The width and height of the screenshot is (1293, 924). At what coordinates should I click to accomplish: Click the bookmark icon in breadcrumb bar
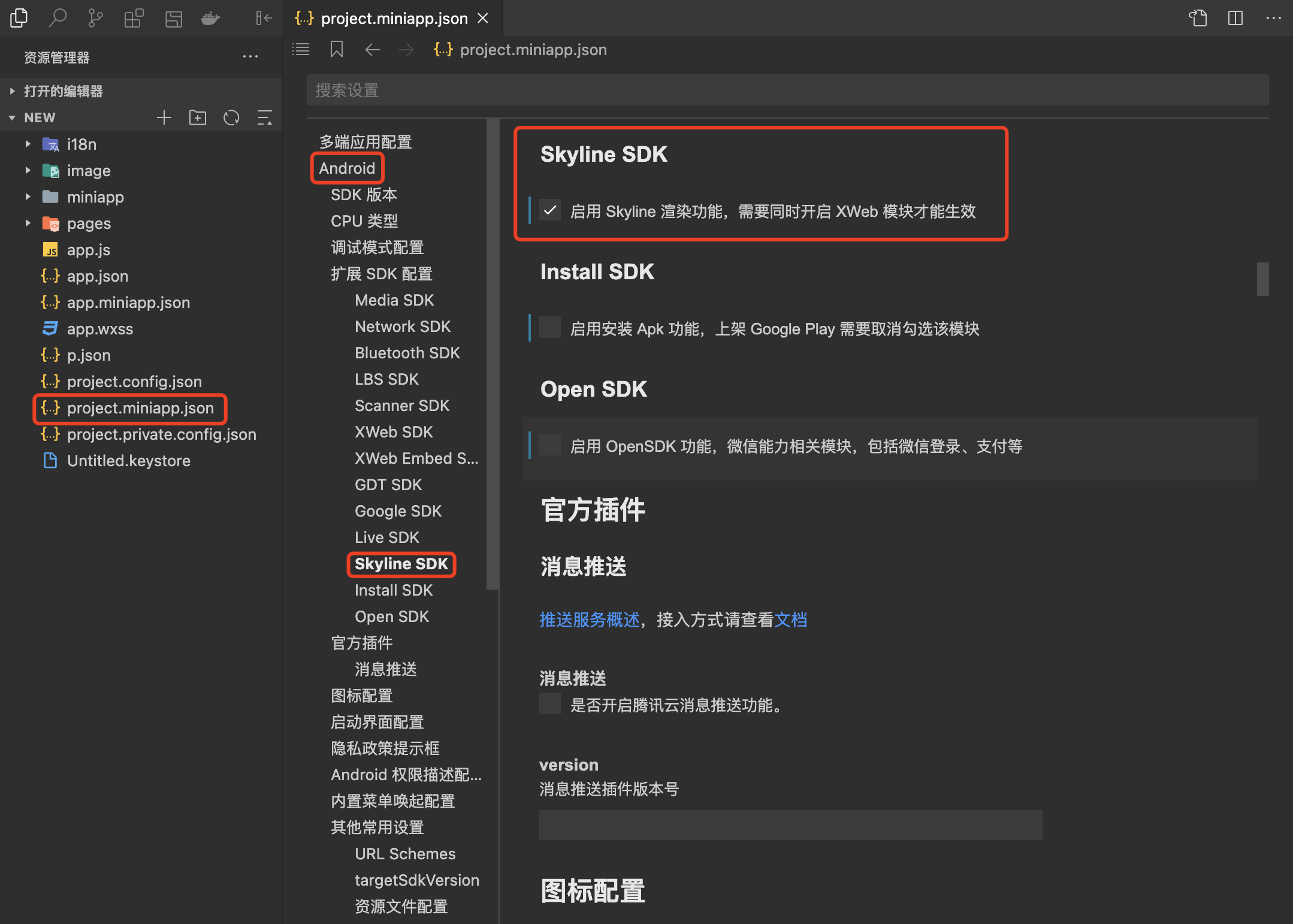pyautogui.click(x=337, y=49)
